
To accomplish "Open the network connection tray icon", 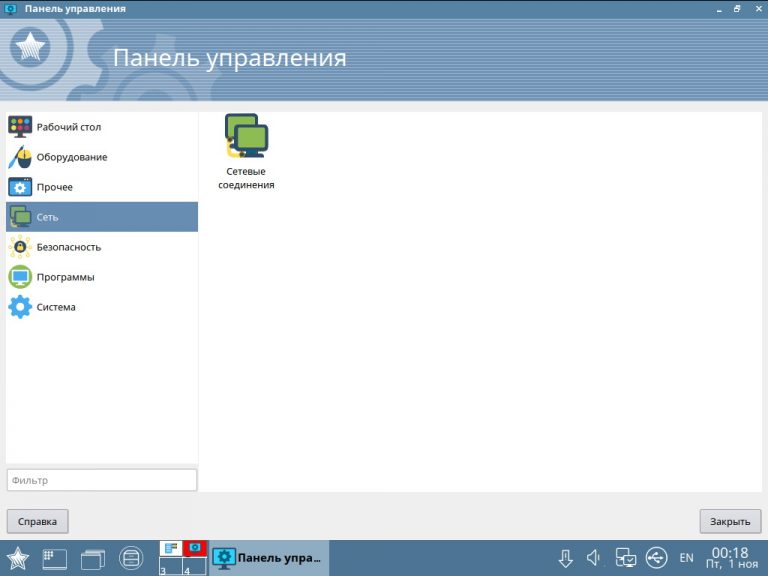I will click(x=625, y=557).
